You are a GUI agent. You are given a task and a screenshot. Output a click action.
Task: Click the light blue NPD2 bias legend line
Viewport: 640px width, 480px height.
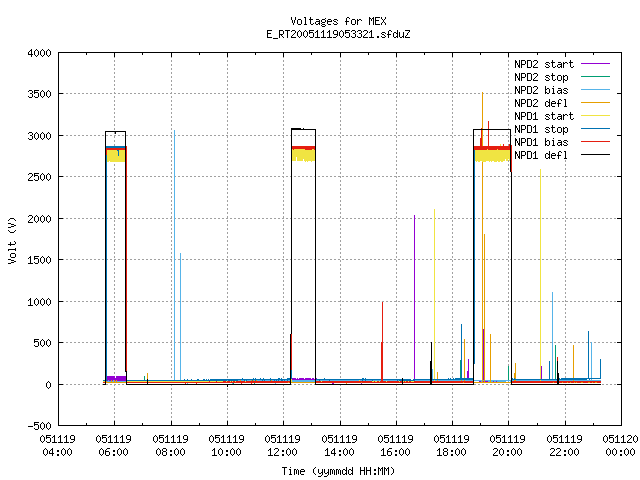(x=596, y=90)
